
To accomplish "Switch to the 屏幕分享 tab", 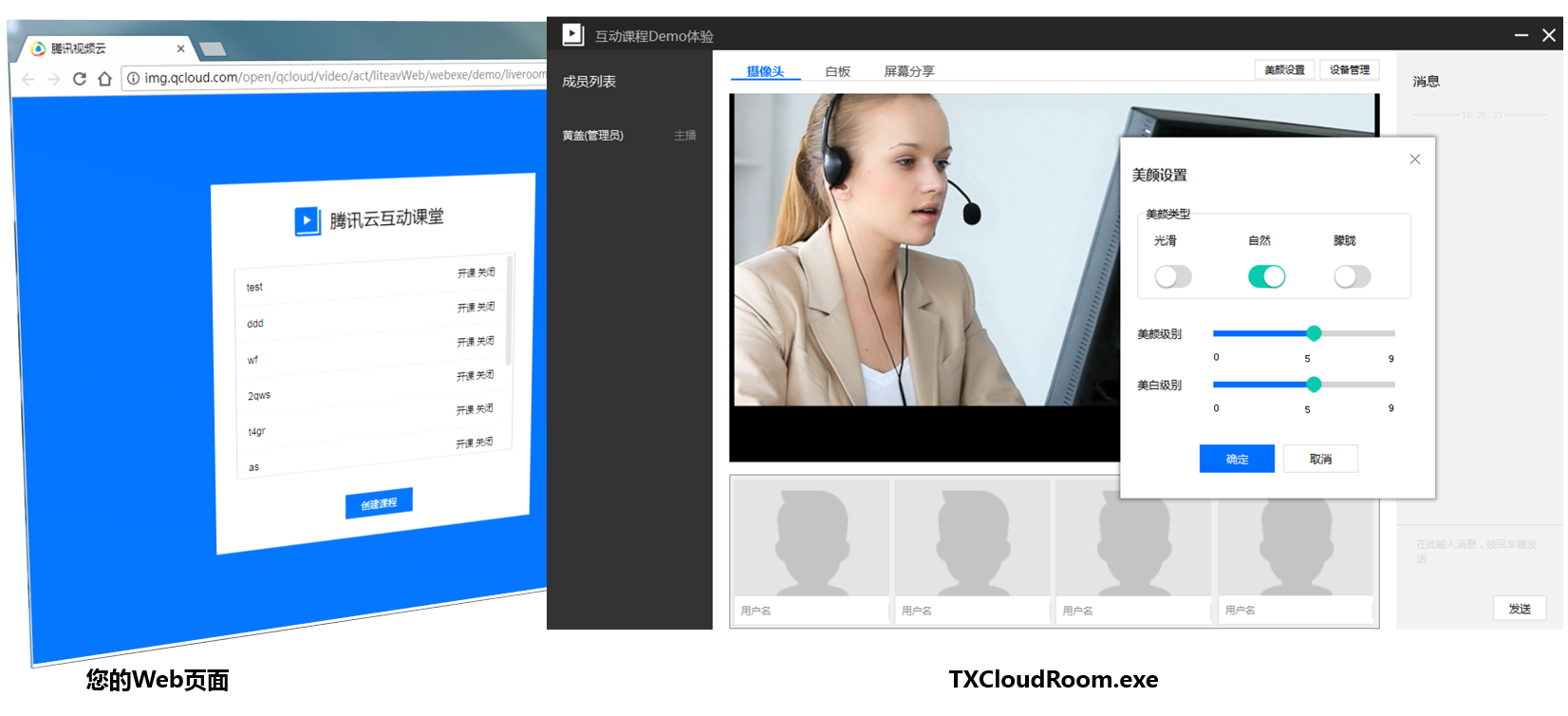I will (908, 71).
